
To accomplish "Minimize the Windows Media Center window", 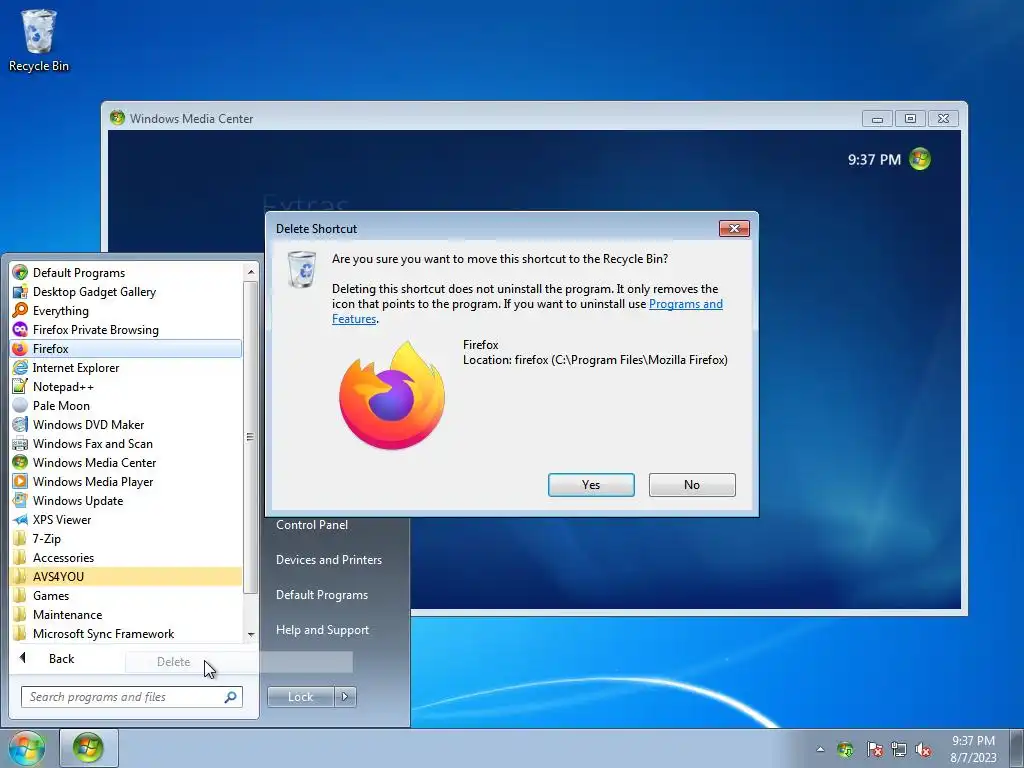I will (x=877, y=118).
